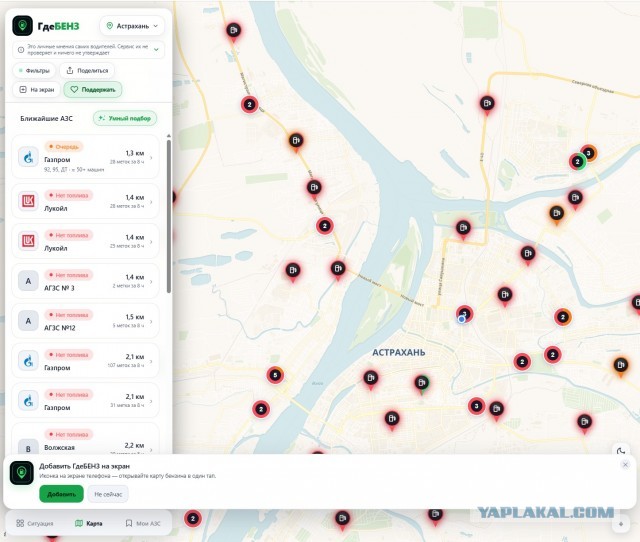Click the 5 cluster marker
Image resolution: width=640 pixels, height=542 pixels.
pos(275,375)
